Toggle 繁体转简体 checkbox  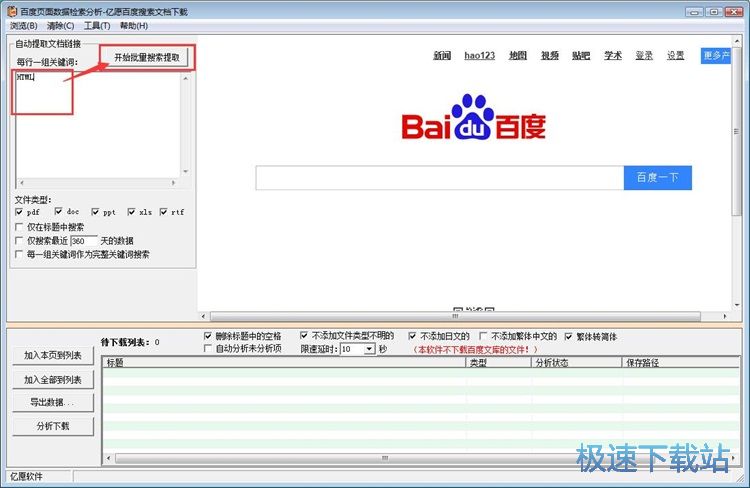(x=568, y=336)
